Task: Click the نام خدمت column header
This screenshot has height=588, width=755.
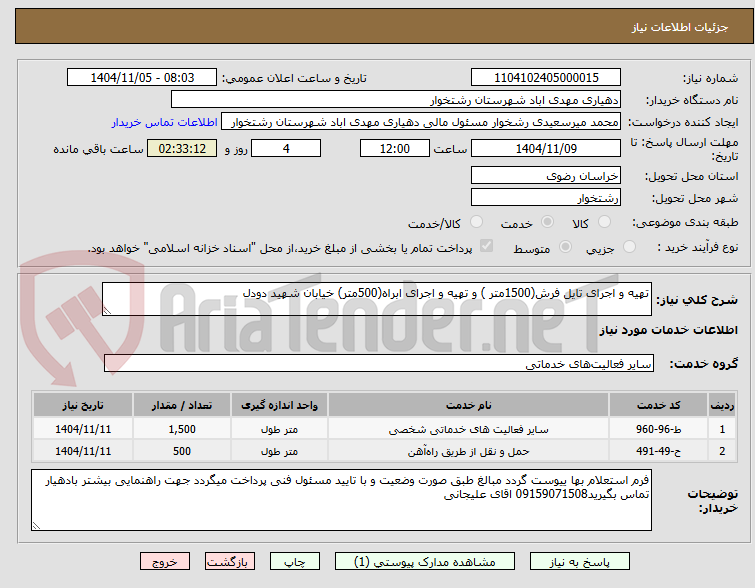Action: click(469, 405)
